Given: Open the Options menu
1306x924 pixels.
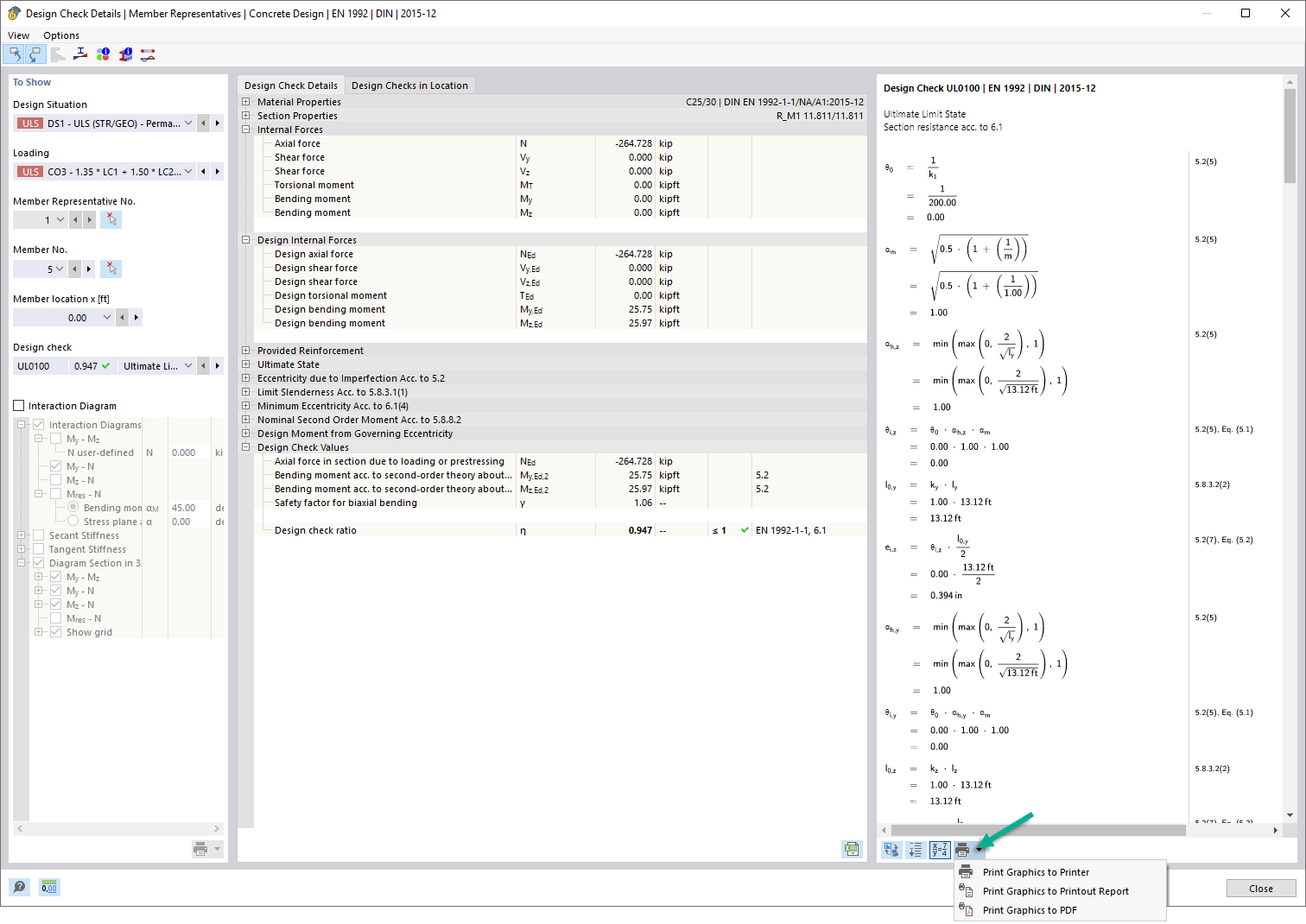Looking at the screenshot, I should click(61, 35).
